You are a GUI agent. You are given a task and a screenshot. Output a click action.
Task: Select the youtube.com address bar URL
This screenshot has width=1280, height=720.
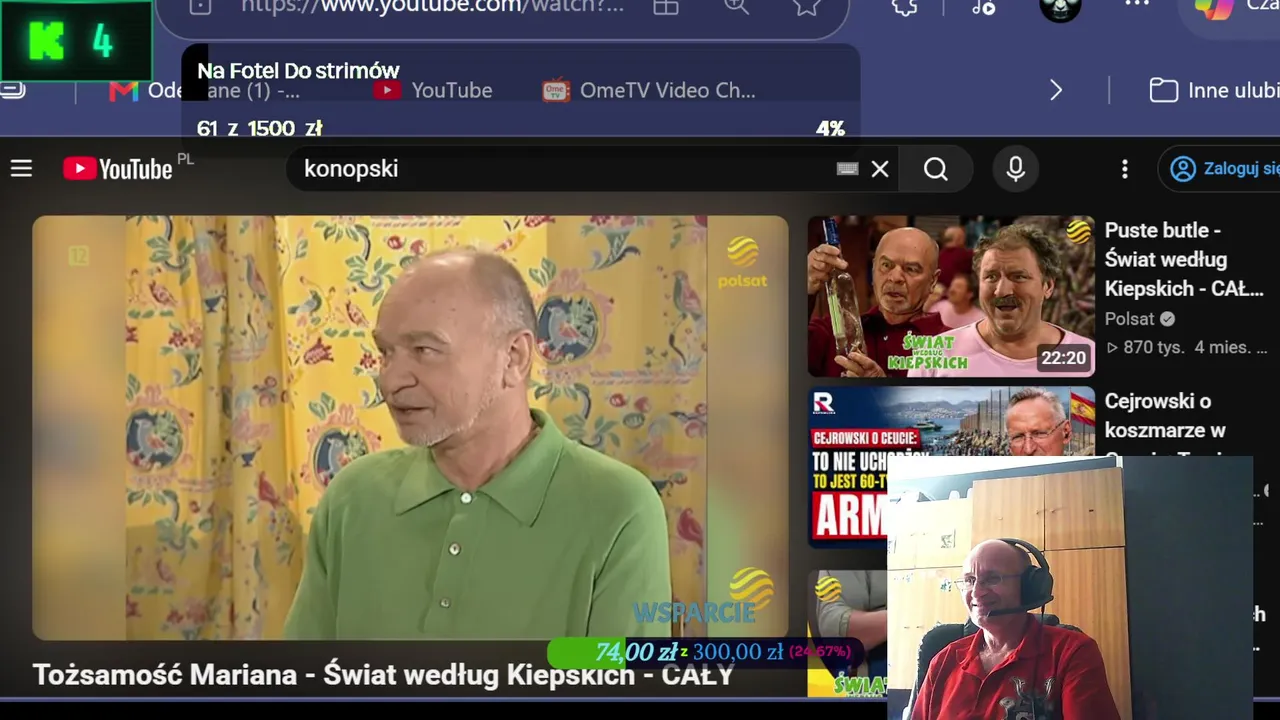point(432,6)
